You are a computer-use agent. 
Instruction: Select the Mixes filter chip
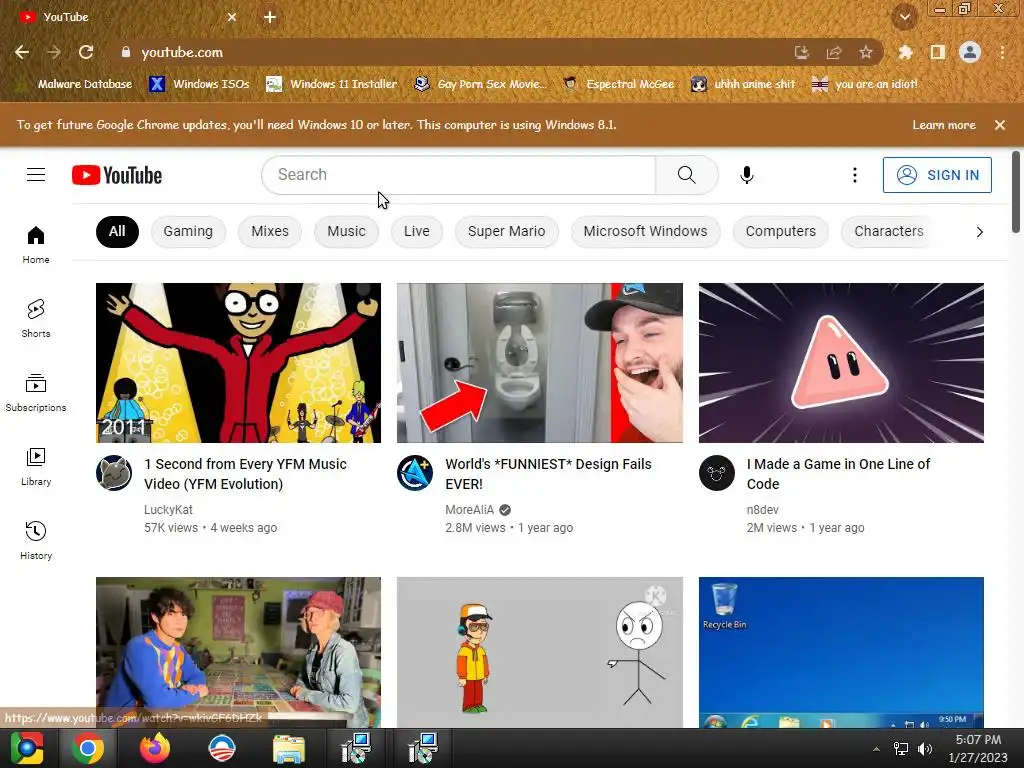coord(270,231)
